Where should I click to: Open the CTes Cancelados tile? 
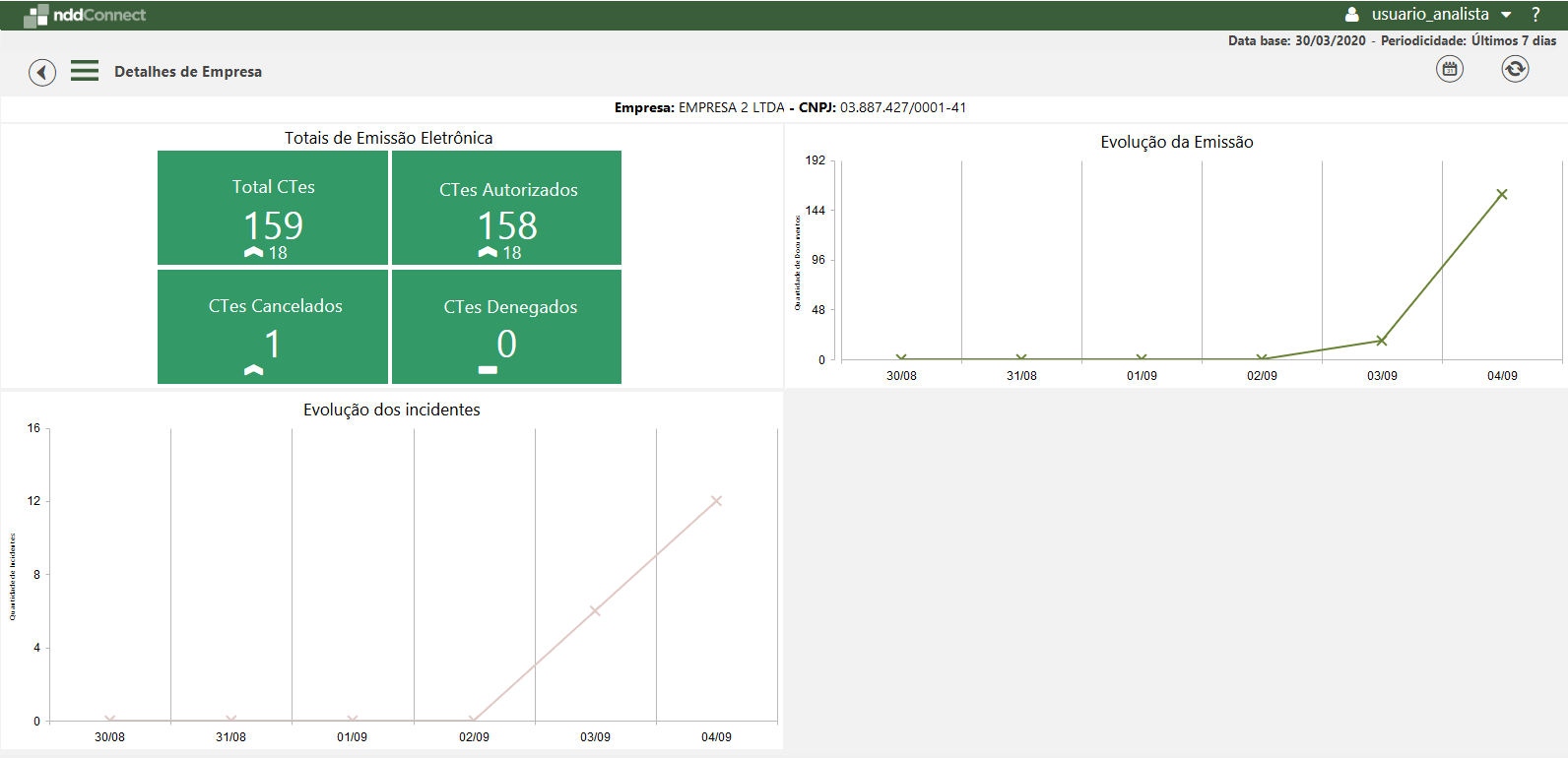point(273,327)
